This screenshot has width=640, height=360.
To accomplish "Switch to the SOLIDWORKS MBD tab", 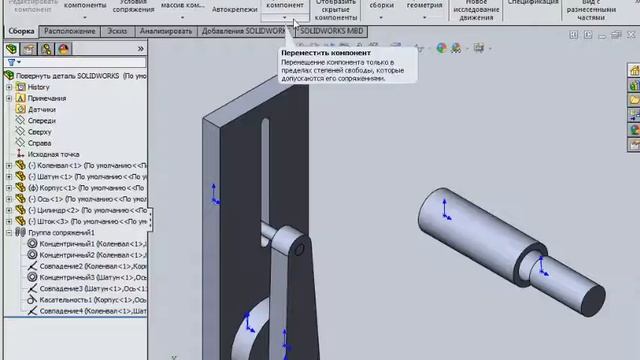I will pos(331,31).
